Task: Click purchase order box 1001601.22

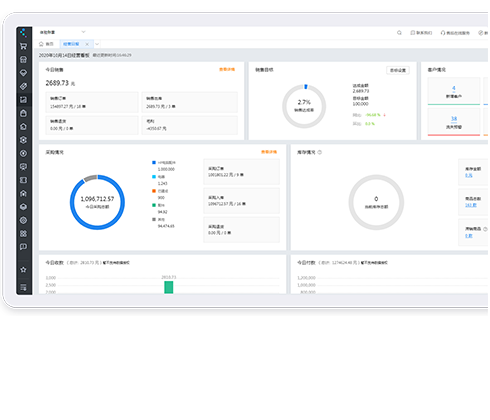Action: (x=242, y=172)
